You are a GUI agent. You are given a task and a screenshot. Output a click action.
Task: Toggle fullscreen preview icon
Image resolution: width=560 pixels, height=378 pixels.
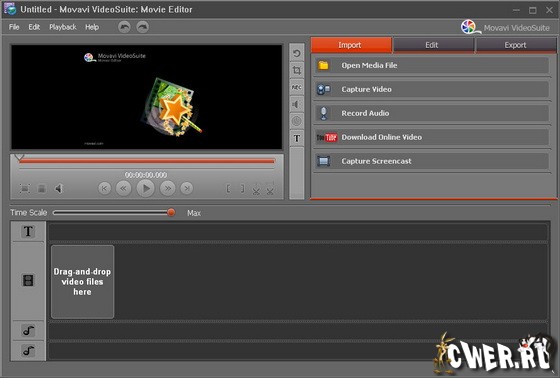(x=25, y=188)
